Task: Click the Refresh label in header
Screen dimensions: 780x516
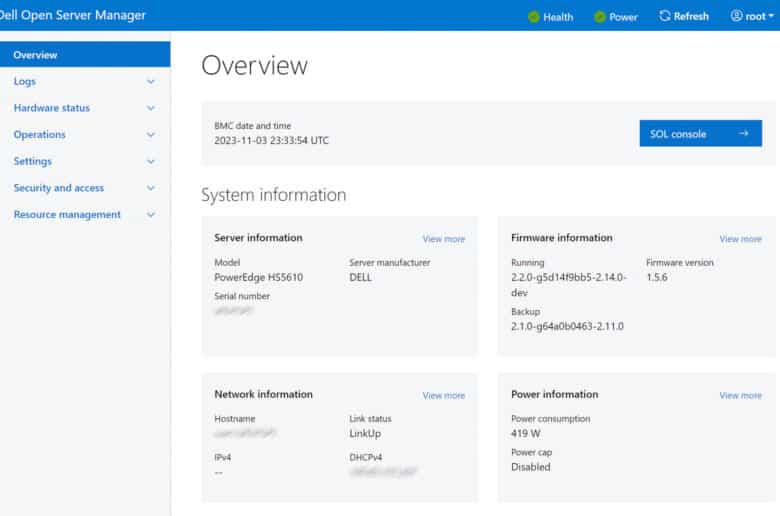Action: [691, 16]
